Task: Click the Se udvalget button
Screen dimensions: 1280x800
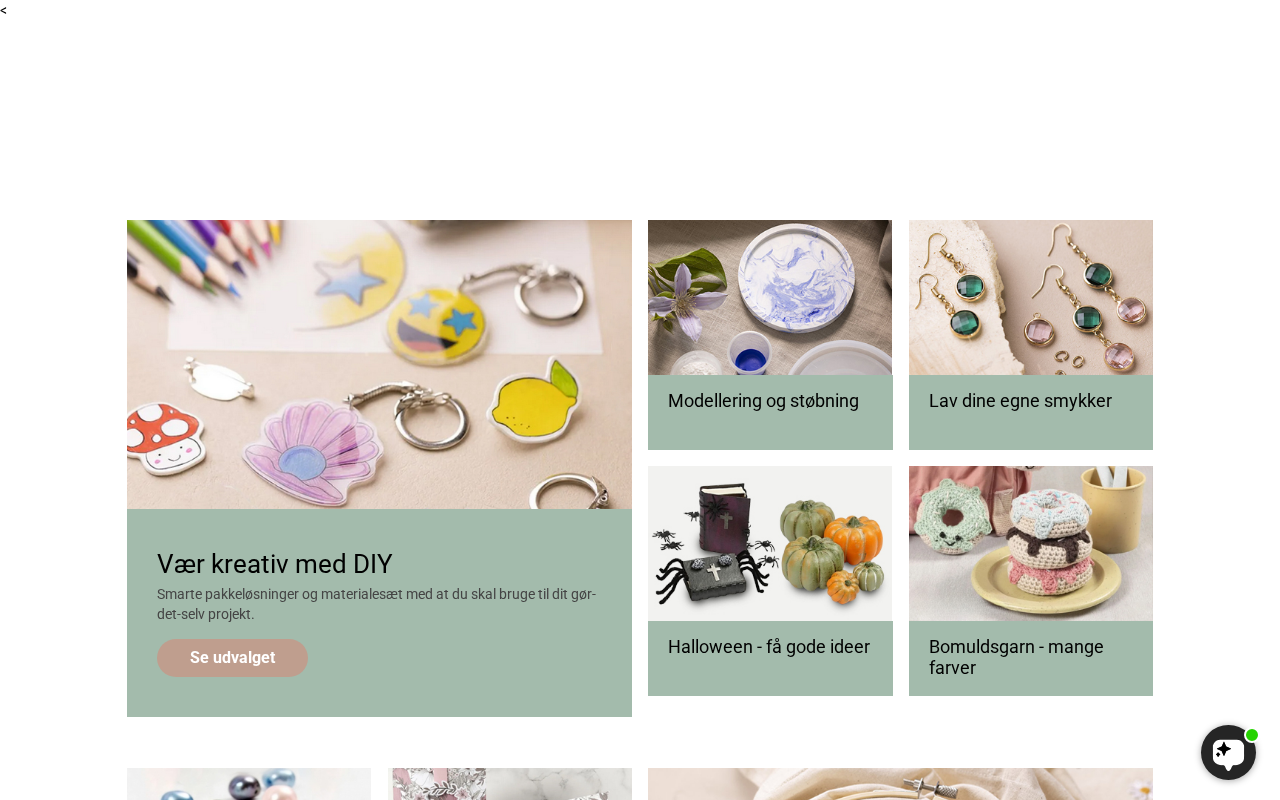Action: click(x=232, y=658)
